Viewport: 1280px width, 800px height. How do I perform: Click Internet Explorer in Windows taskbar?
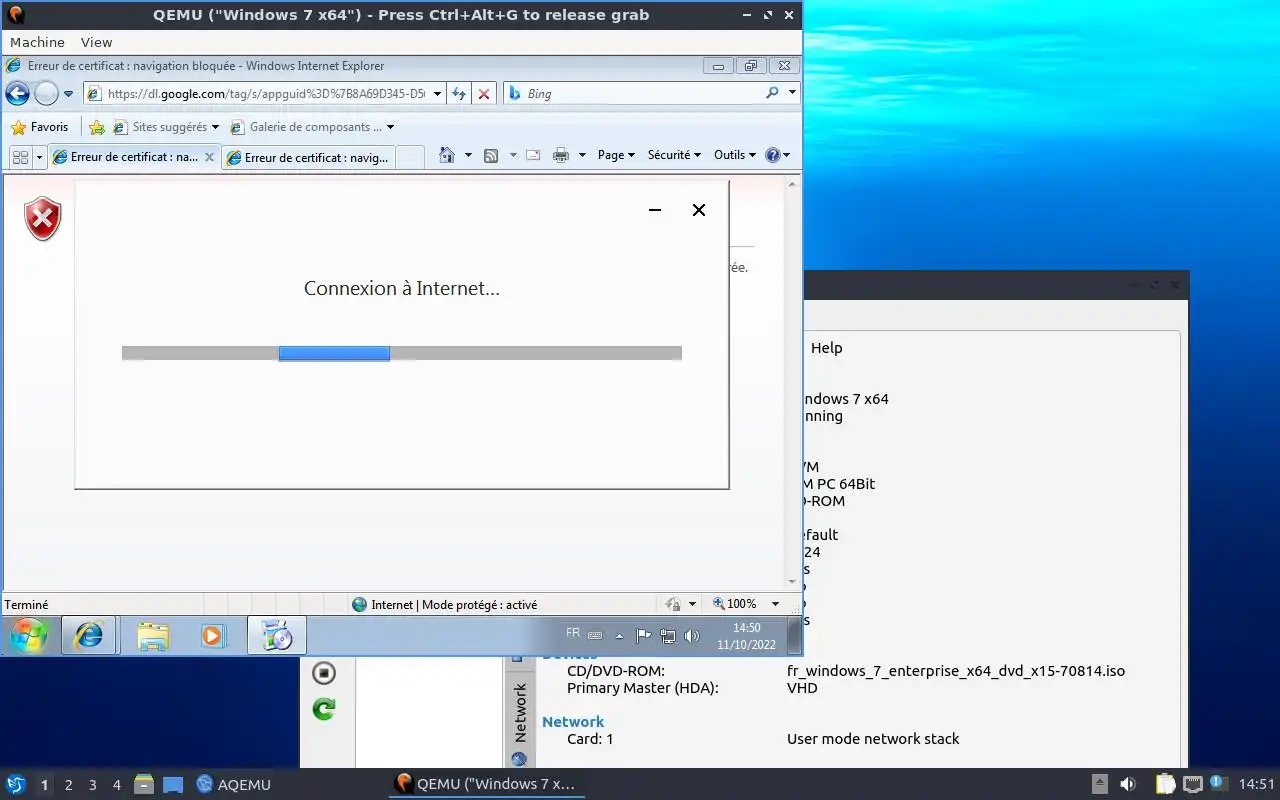pos(89,635)
